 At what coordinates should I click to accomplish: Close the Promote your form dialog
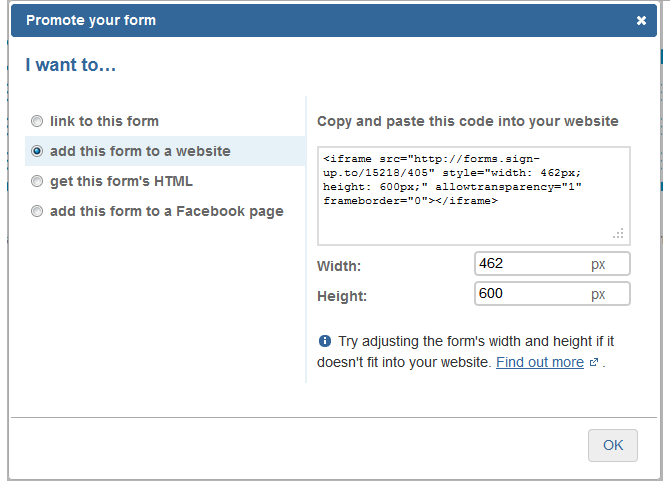coord(641,20)
